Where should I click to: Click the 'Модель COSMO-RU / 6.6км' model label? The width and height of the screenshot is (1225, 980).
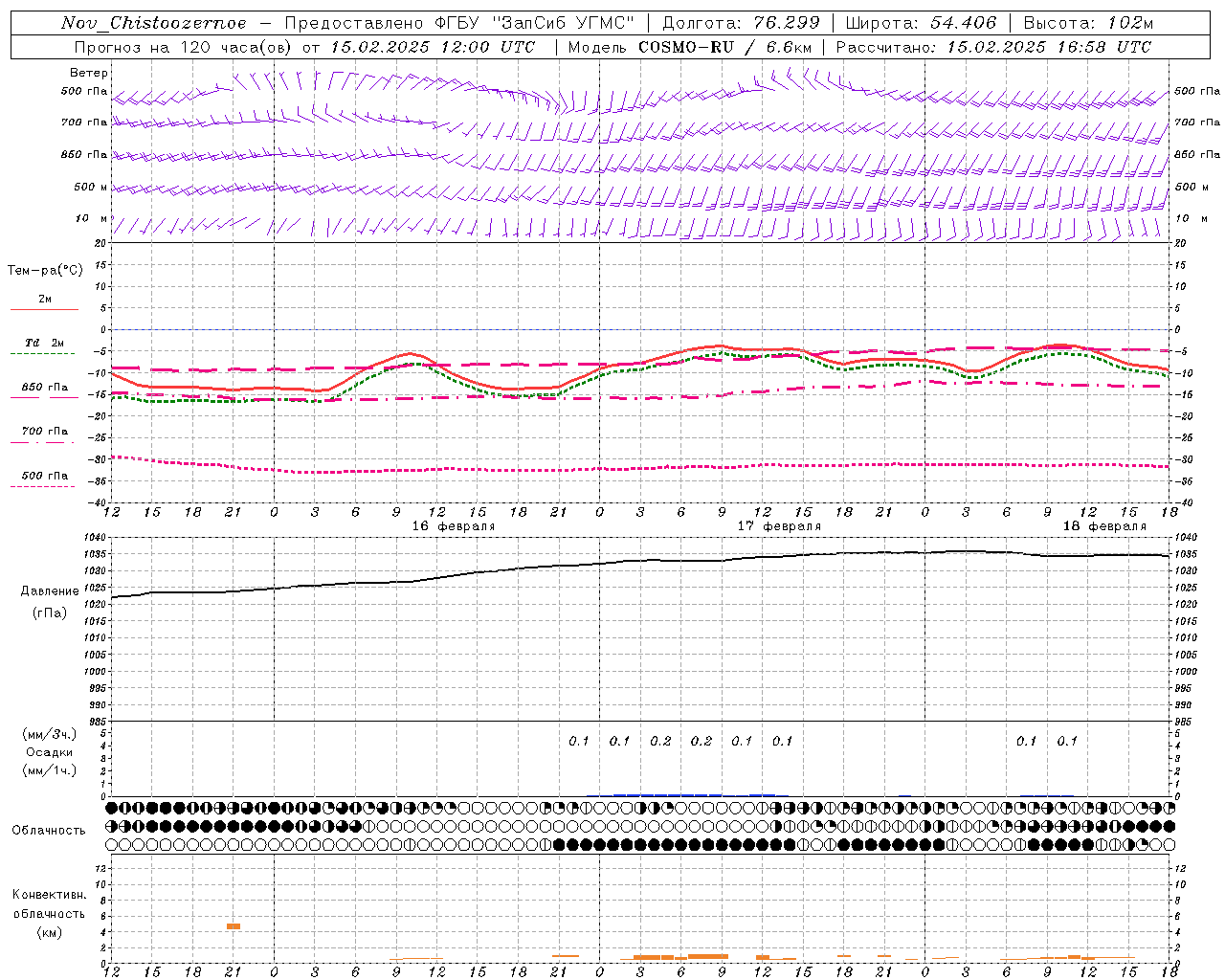(690, 47)
